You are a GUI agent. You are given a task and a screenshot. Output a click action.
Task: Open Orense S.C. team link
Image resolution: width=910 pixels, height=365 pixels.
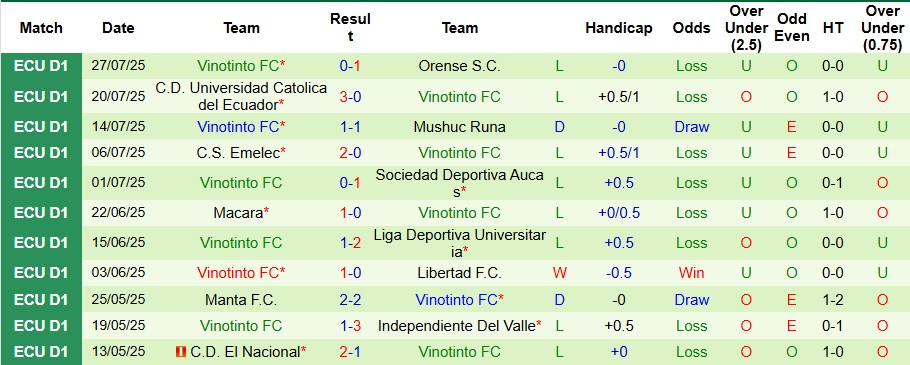[459, 66]
